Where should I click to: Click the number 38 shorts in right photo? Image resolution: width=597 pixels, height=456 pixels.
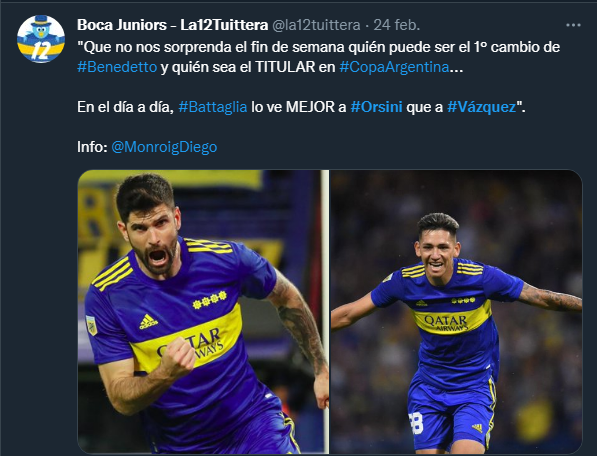tap(416, 423)
